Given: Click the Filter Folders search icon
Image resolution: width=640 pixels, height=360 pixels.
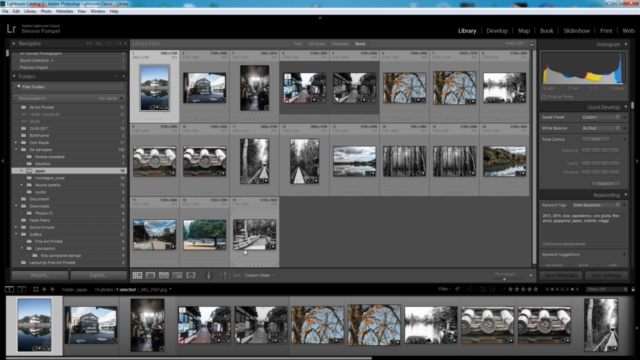Looking at the screenshot, I should (x=19, y=87).
